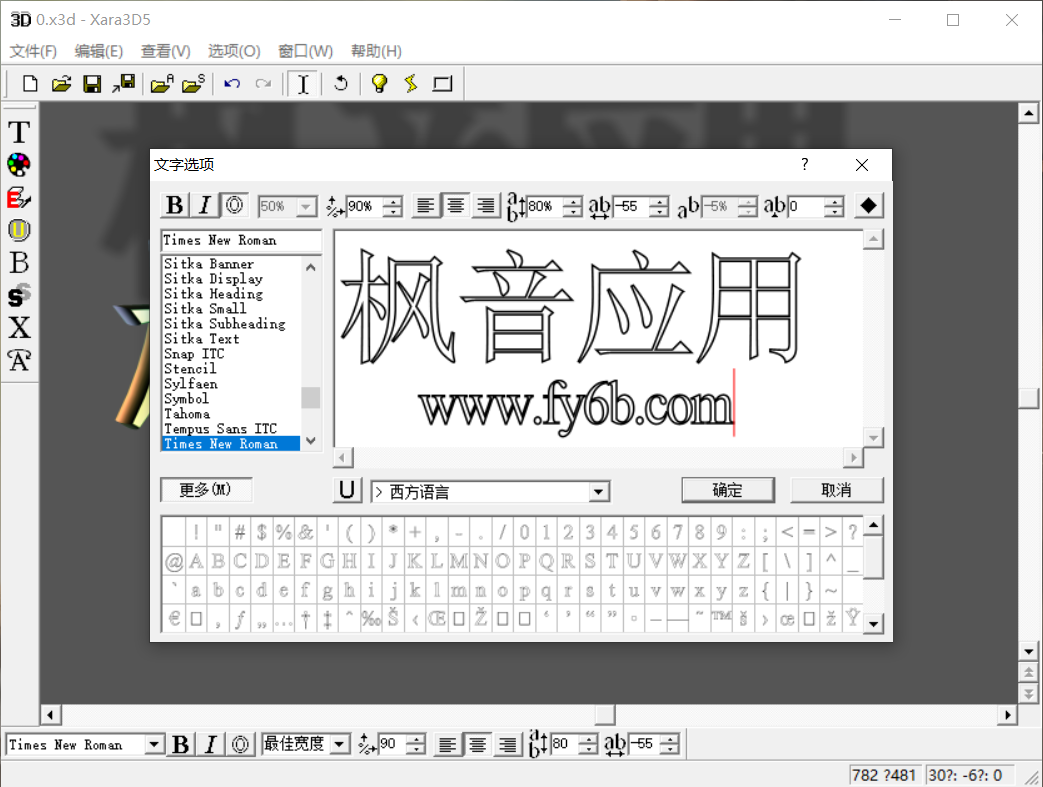This screenshot has height=787, width=1043.
Task: Click the yellow U sidebar icon
Action: coord(19,230)
